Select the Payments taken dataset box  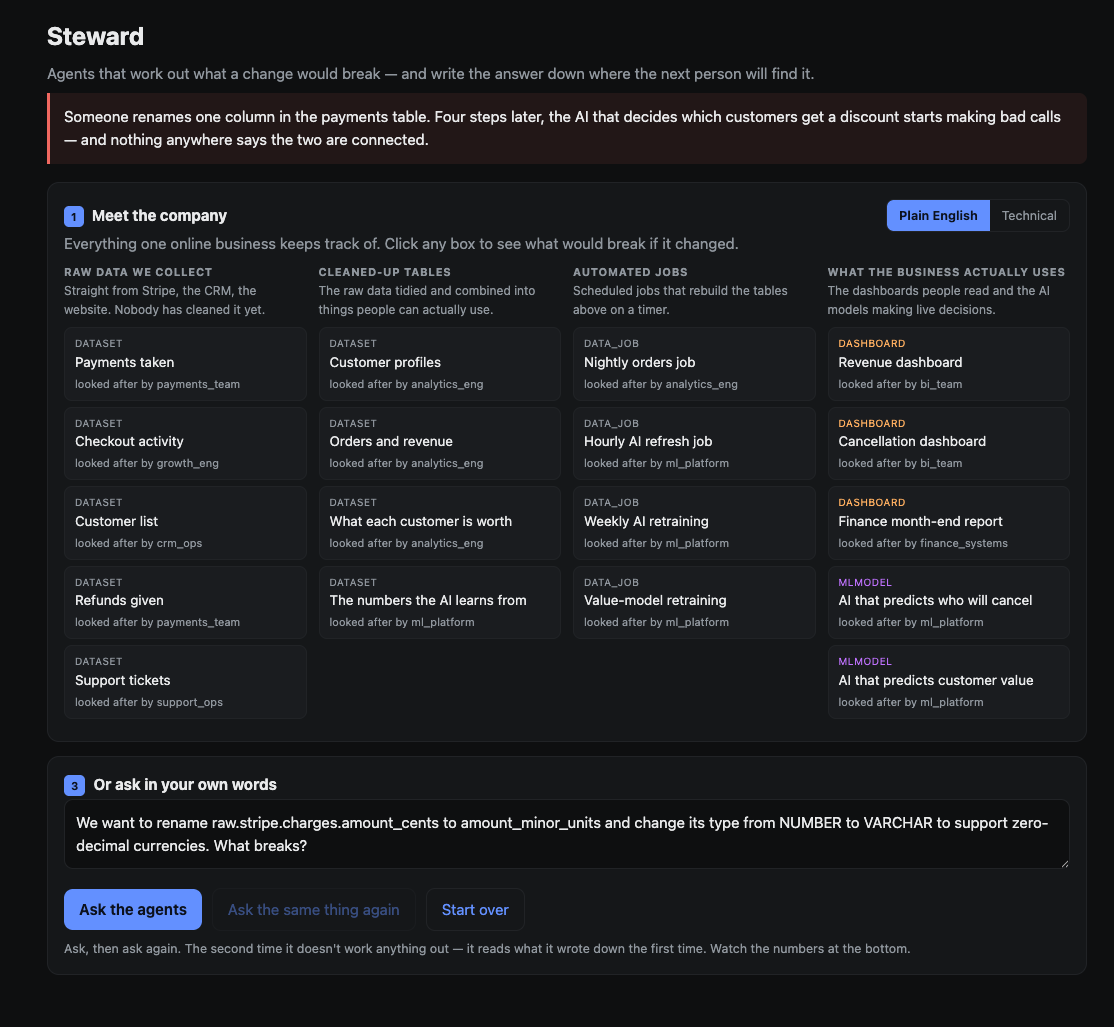pos(185,364)
